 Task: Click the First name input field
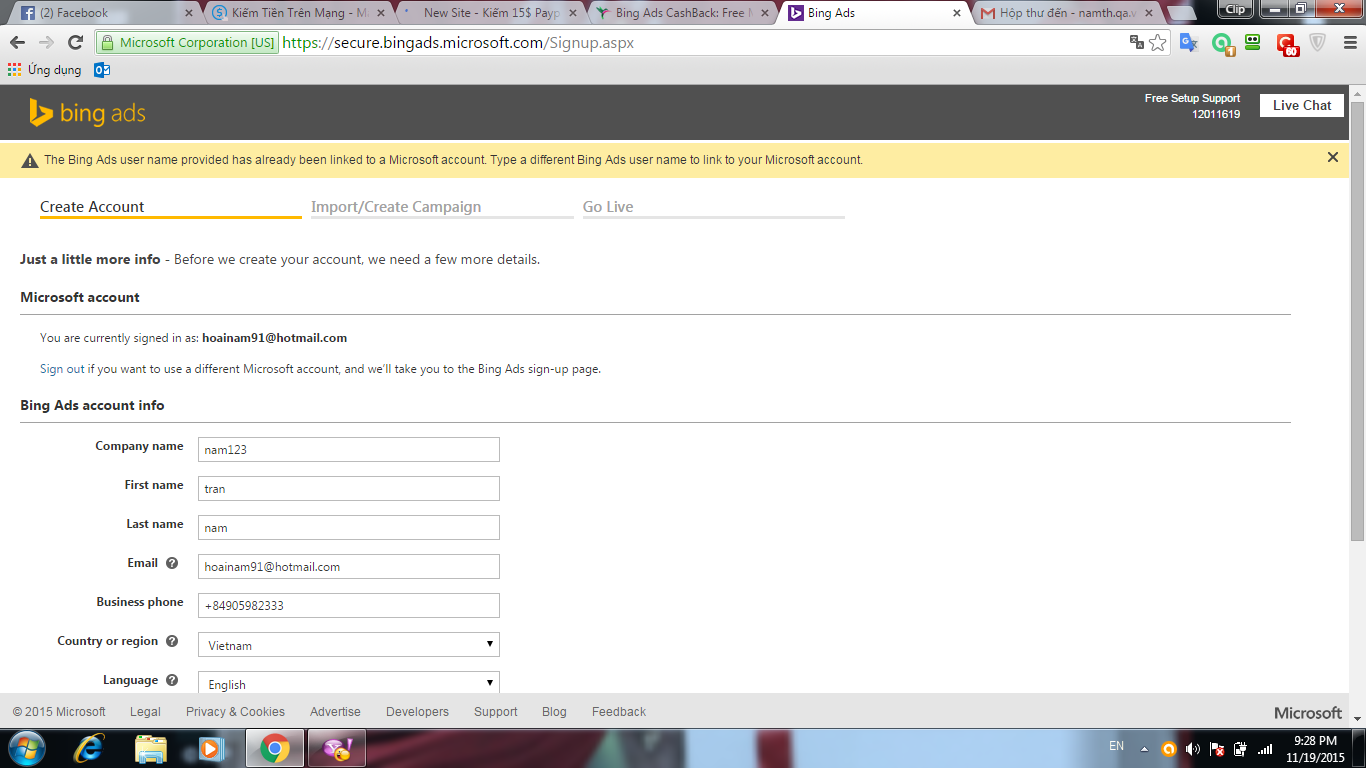coord(349,489)
